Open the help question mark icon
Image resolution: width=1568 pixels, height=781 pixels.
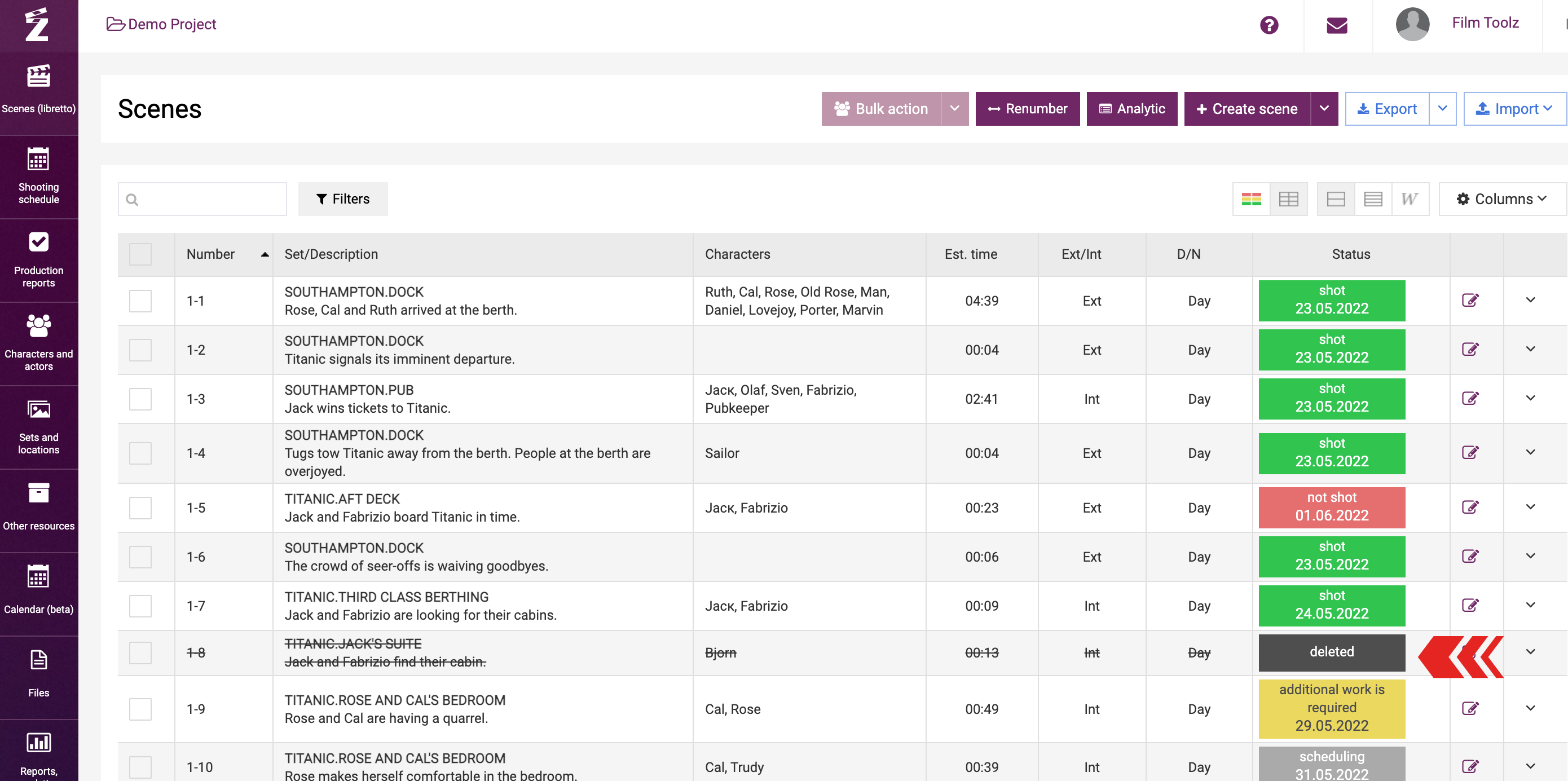click(1269, 25)
